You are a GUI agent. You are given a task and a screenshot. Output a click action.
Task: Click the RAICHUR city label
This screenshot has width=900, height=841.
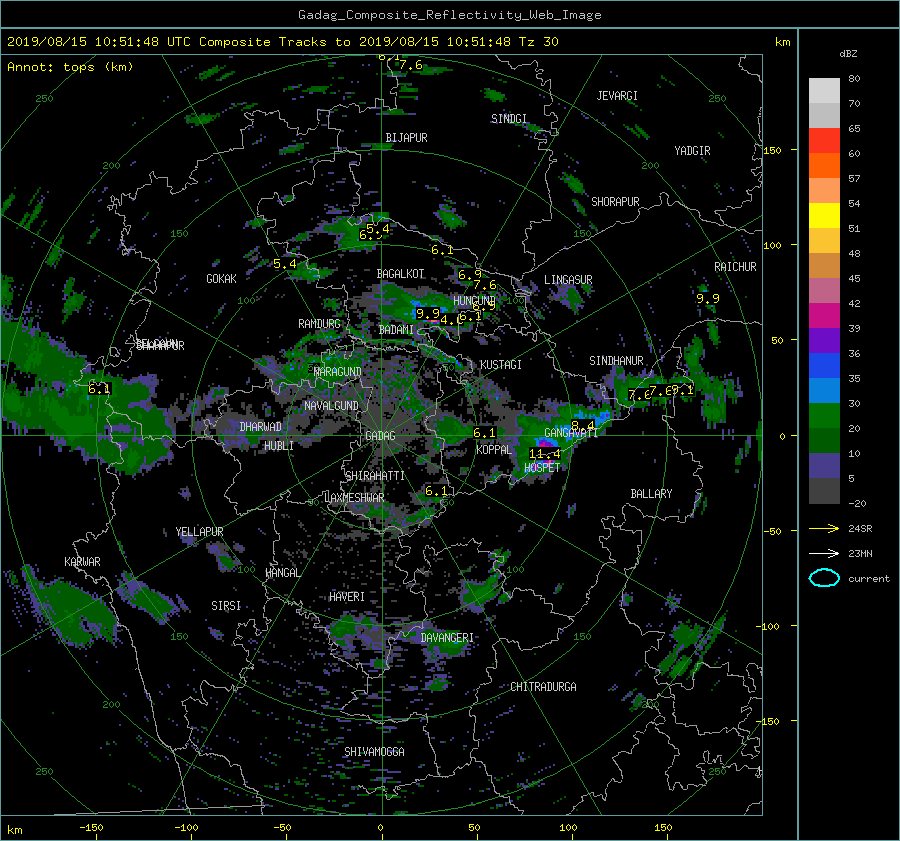(735, 267)
